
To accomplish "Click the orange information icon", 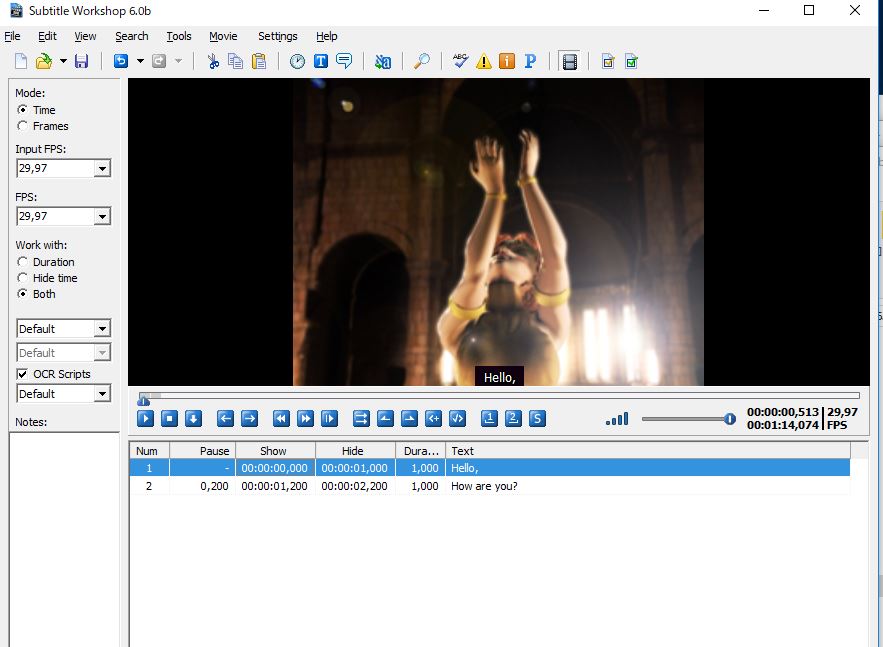I will [507, 61].
